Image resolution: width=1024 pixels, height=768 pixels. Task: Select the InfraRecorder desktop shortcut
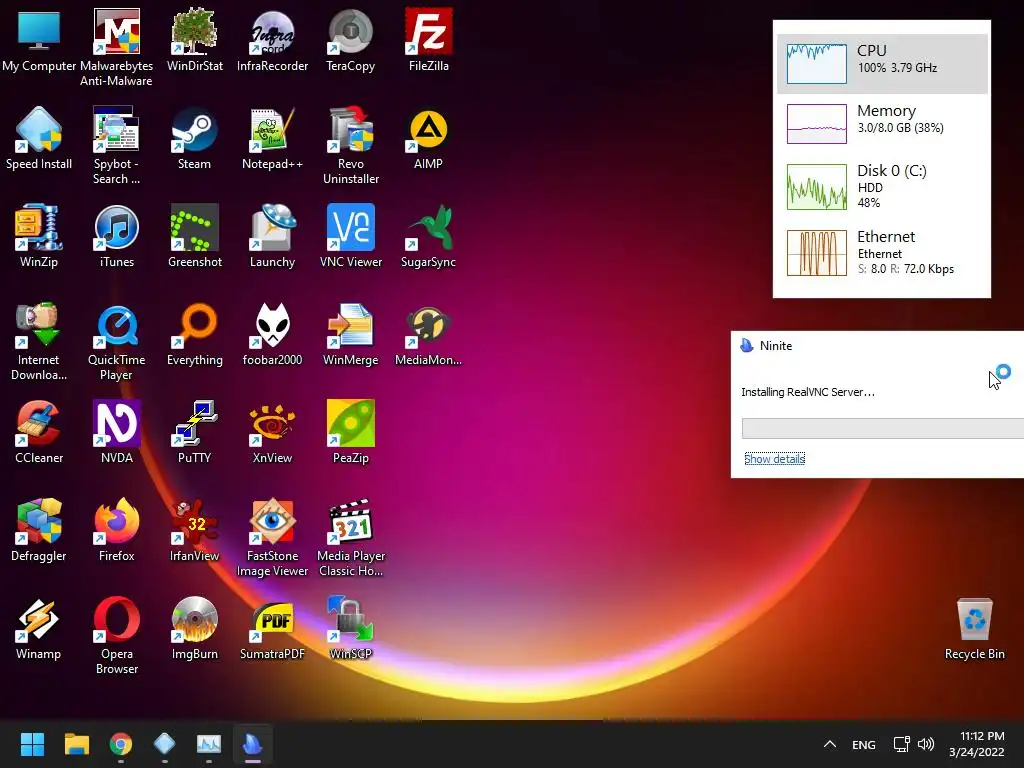272,39
